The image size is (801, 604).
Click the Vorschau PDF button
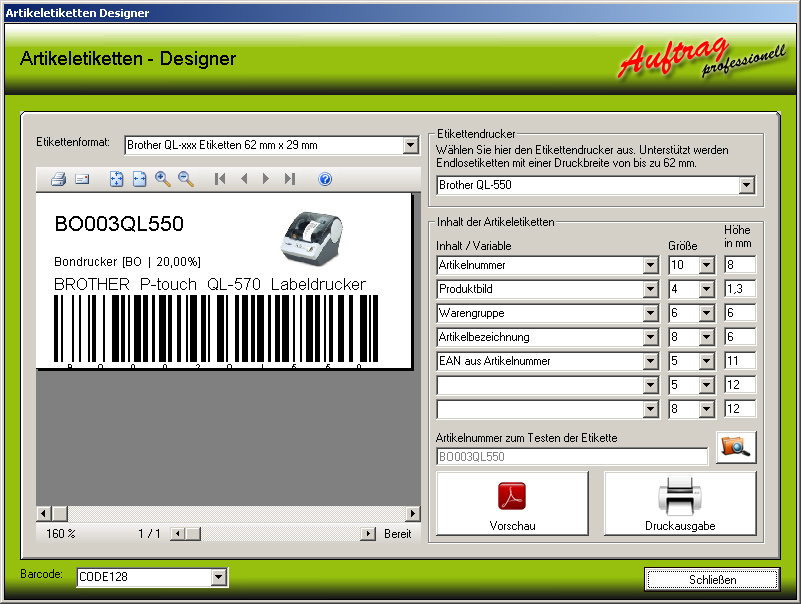(x=512, y=503)
